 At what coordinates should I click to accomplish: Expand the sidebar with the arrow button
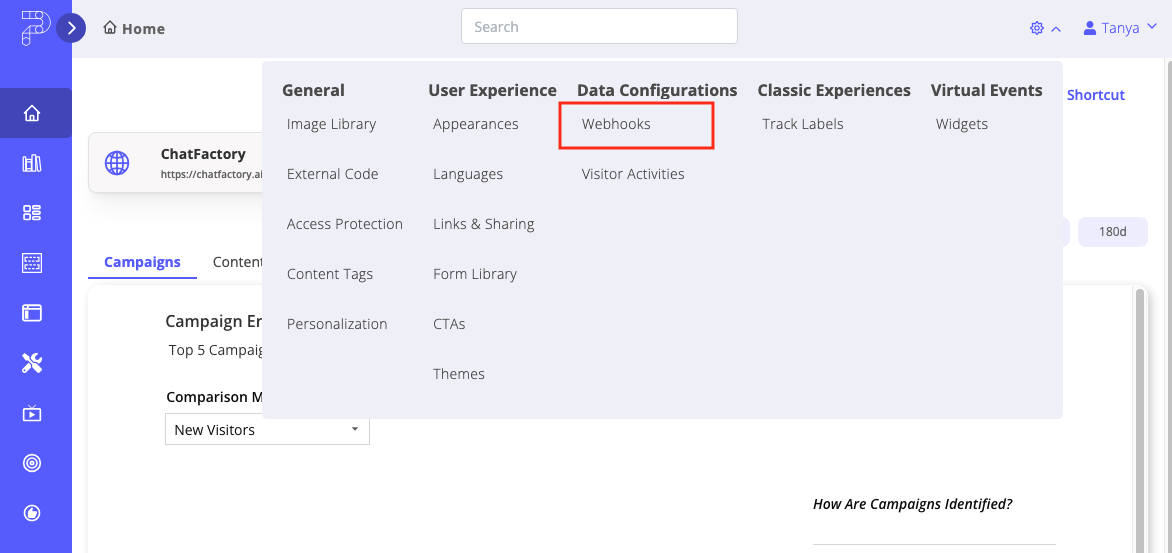coord(71,28)
